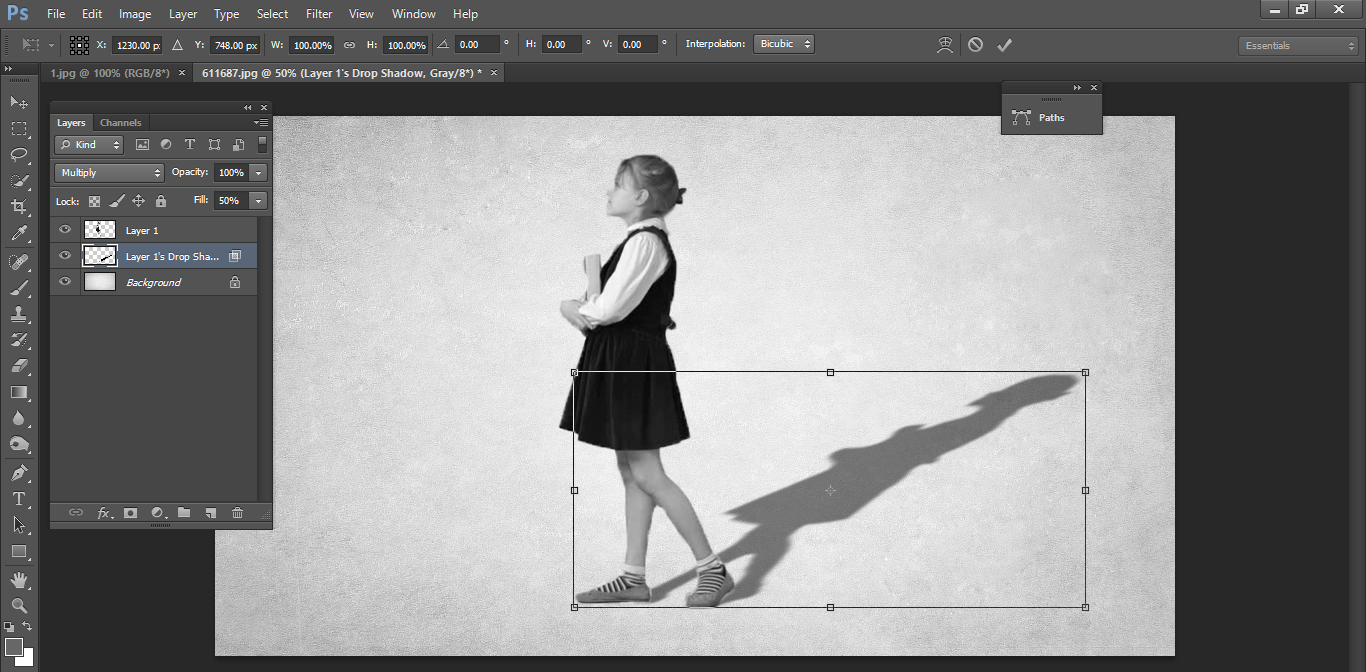Select the Pen tool

click(x=18, y=472)
